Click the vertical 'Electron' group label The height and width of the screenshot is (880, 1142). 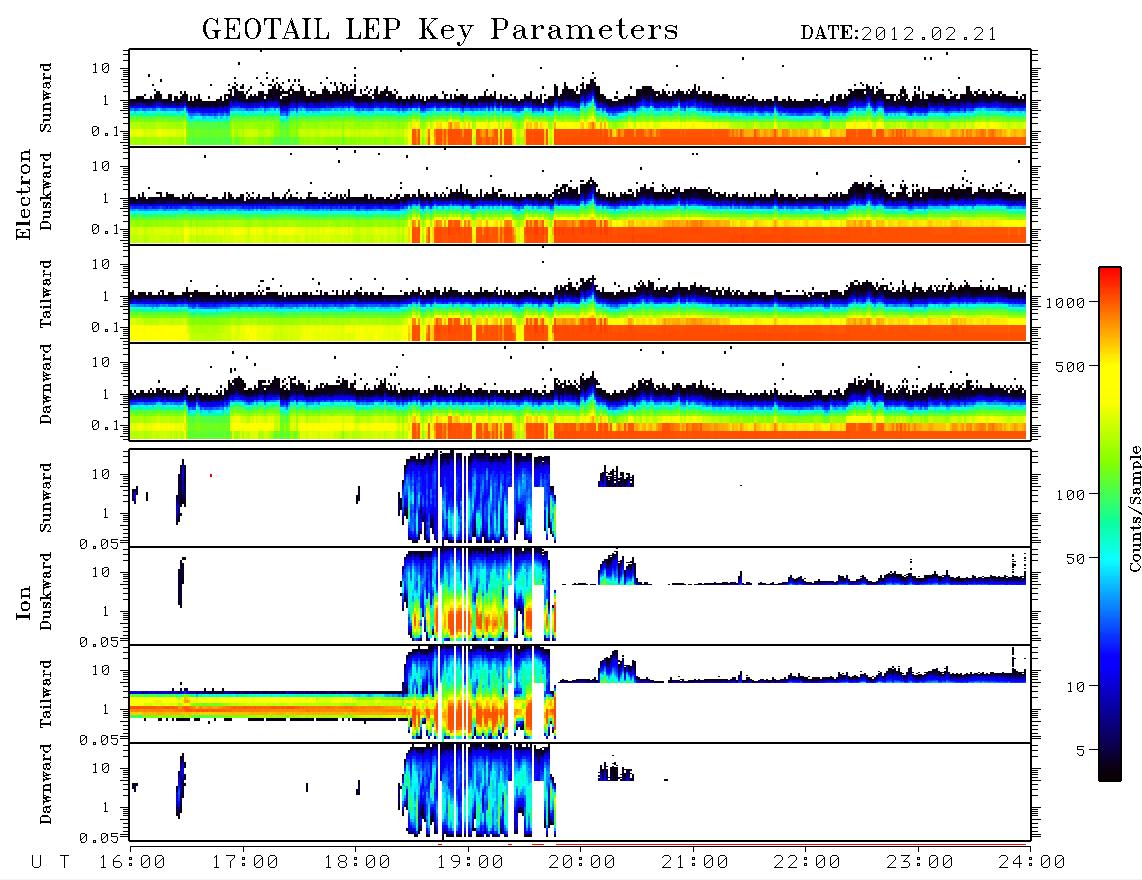coord(24,194)
